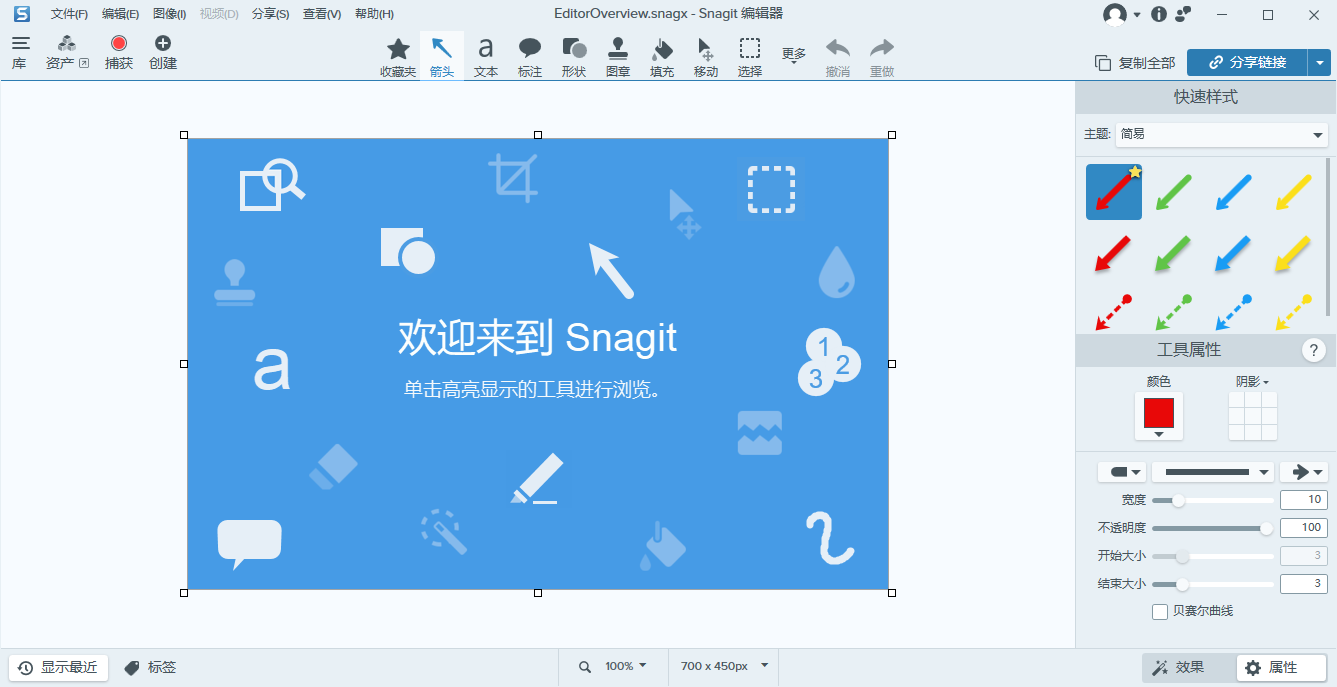Image resolution: width=1337 pixels, height=687 pixels.
Task: Choose the Callout (标注) tool
Action: tap(530, 56)
